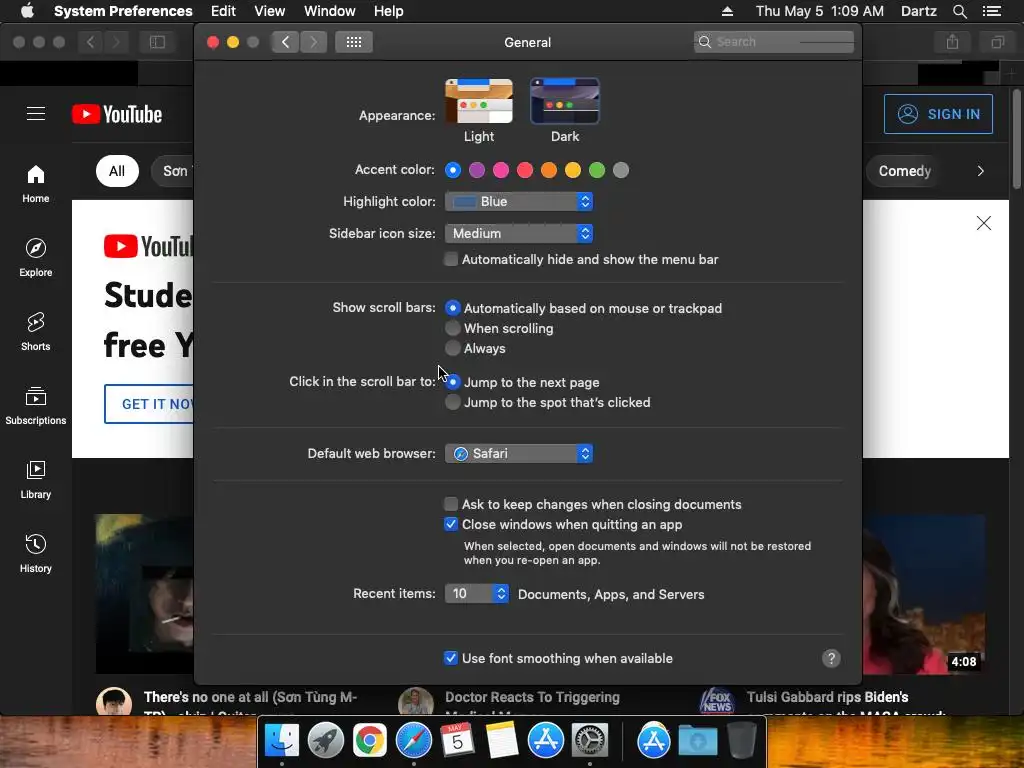
Task: Open Recent items count dropdown
Action: tap(477, 593)
